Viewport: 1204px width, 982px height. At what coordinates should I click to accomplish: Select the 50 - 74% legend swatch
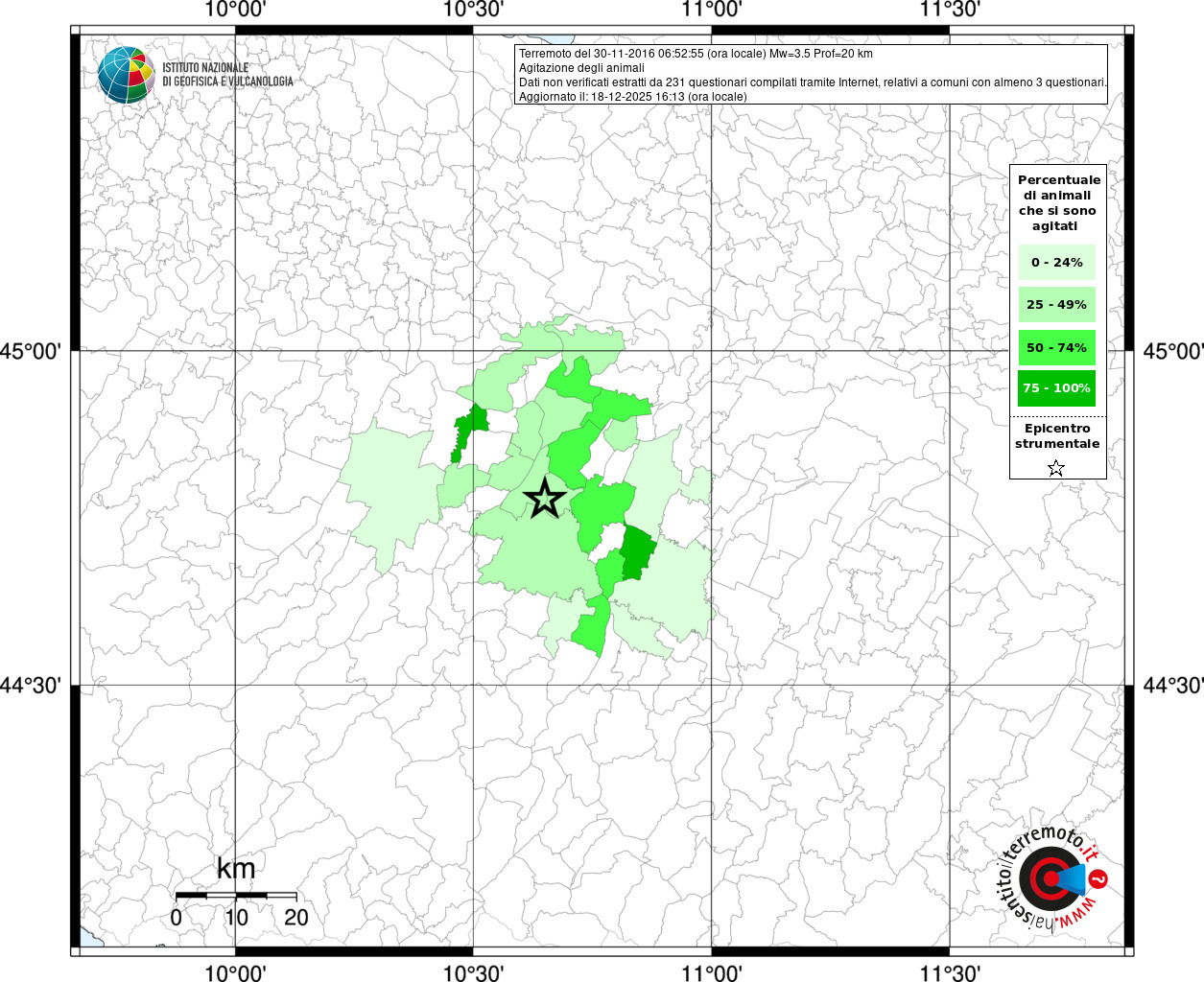[x=1057, y=347]
